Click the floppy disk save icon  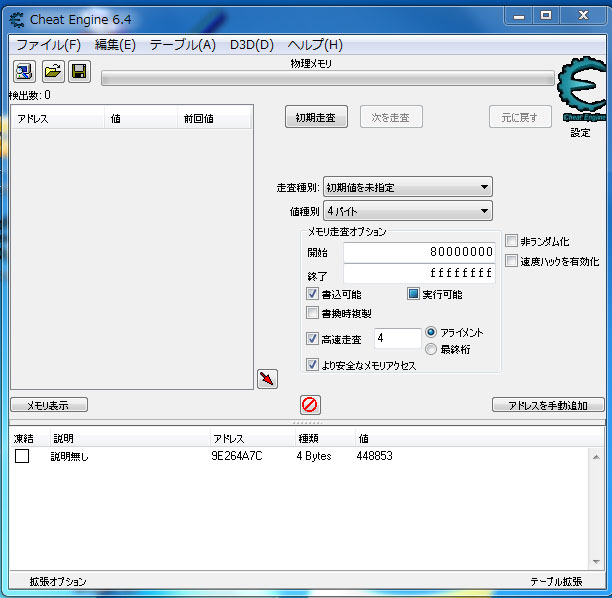click(80, 71)
